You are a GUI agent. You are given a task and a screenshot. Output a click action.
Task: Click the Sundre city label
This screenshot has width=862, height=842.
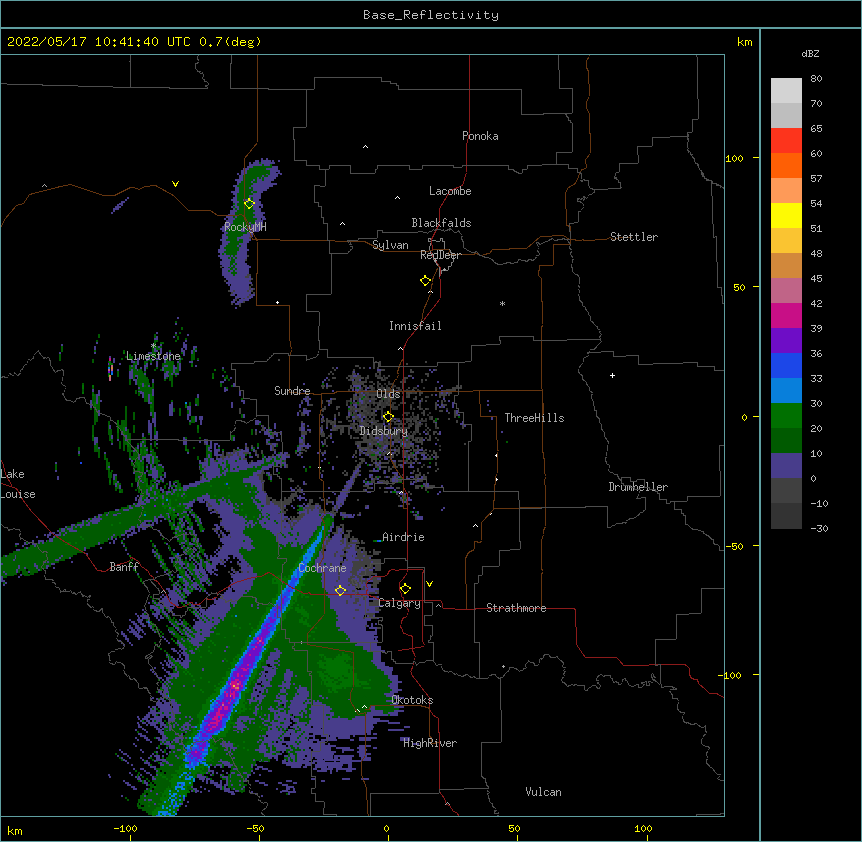pos(292,391)
